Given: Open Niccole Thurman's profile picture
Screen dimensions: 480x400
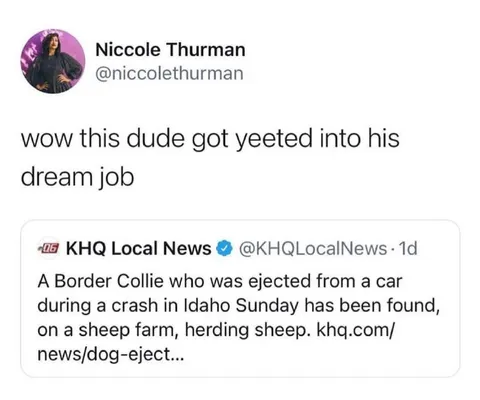Looking at the screenshot, I should click(x=53, y=61).
